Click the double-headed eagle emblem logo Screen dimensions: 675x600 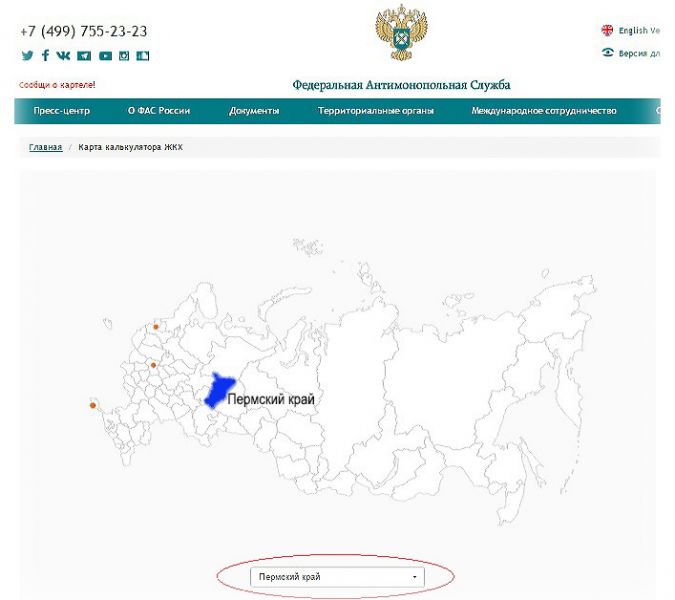pyautogui.click(x=402, y=32)
